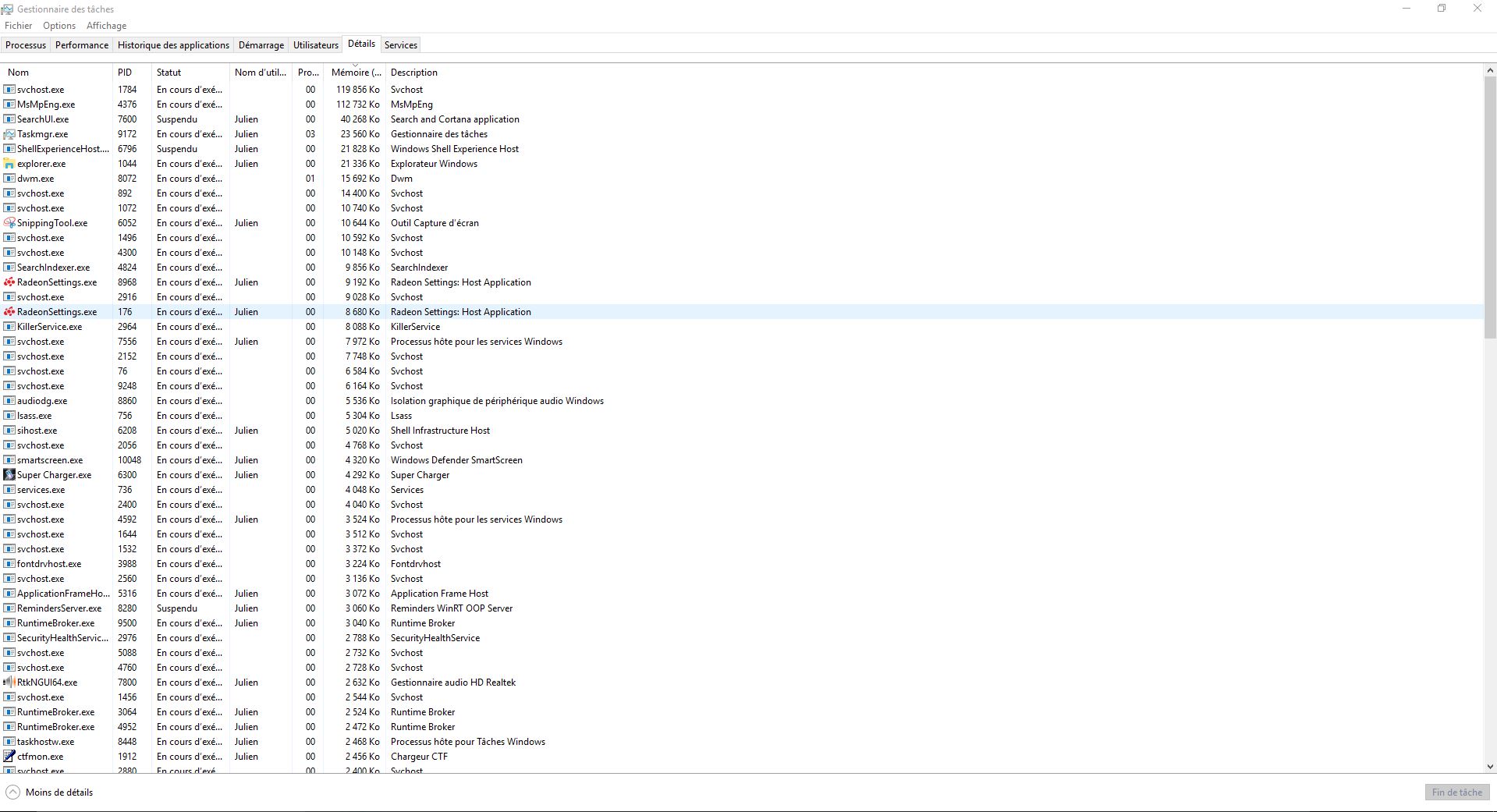The width and height of the screenshot is (1497, 812).
Task: Click the audiodg.exe process icon
Action: coord(9,401)
